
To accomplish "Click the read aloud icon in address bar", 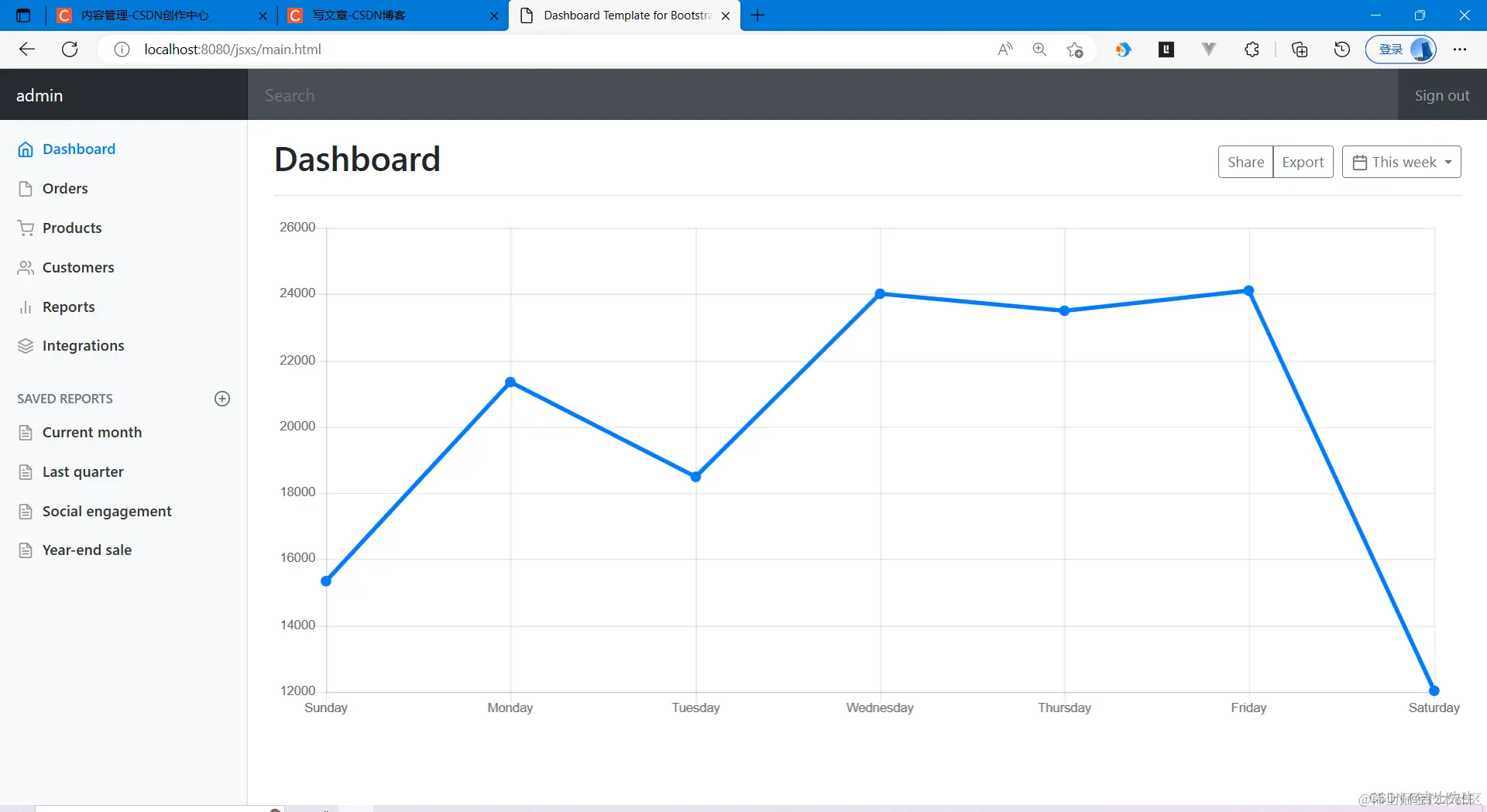I will [1005, 50].
